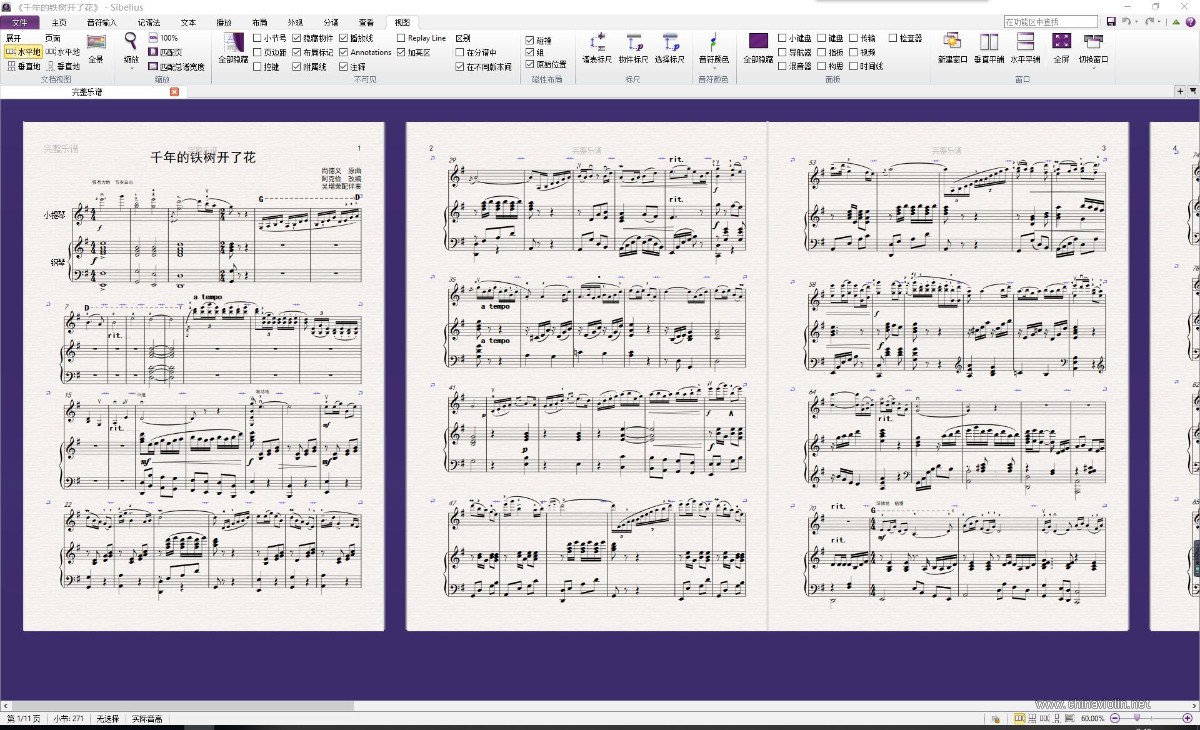Screen dimensions: 1200x730
Task: Open the Undo history dropdown arrow
Action: (x=1137, y=22)
